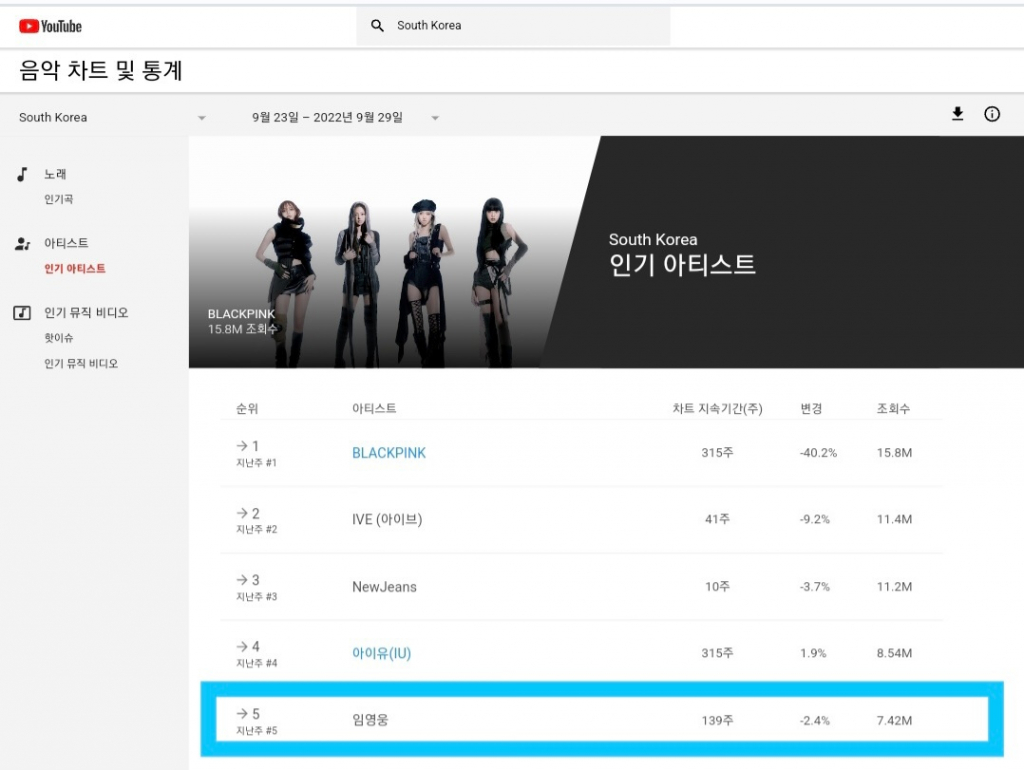Image resolution: width=1024 pixels, height=770 pixels.
Task: Open the South Korea country dropdown
Action: [112, 118]
